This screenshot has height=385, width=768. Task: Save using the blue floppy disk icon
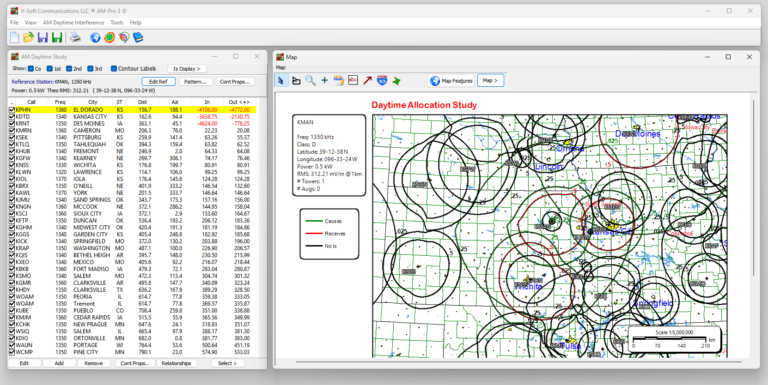point(43,37)
